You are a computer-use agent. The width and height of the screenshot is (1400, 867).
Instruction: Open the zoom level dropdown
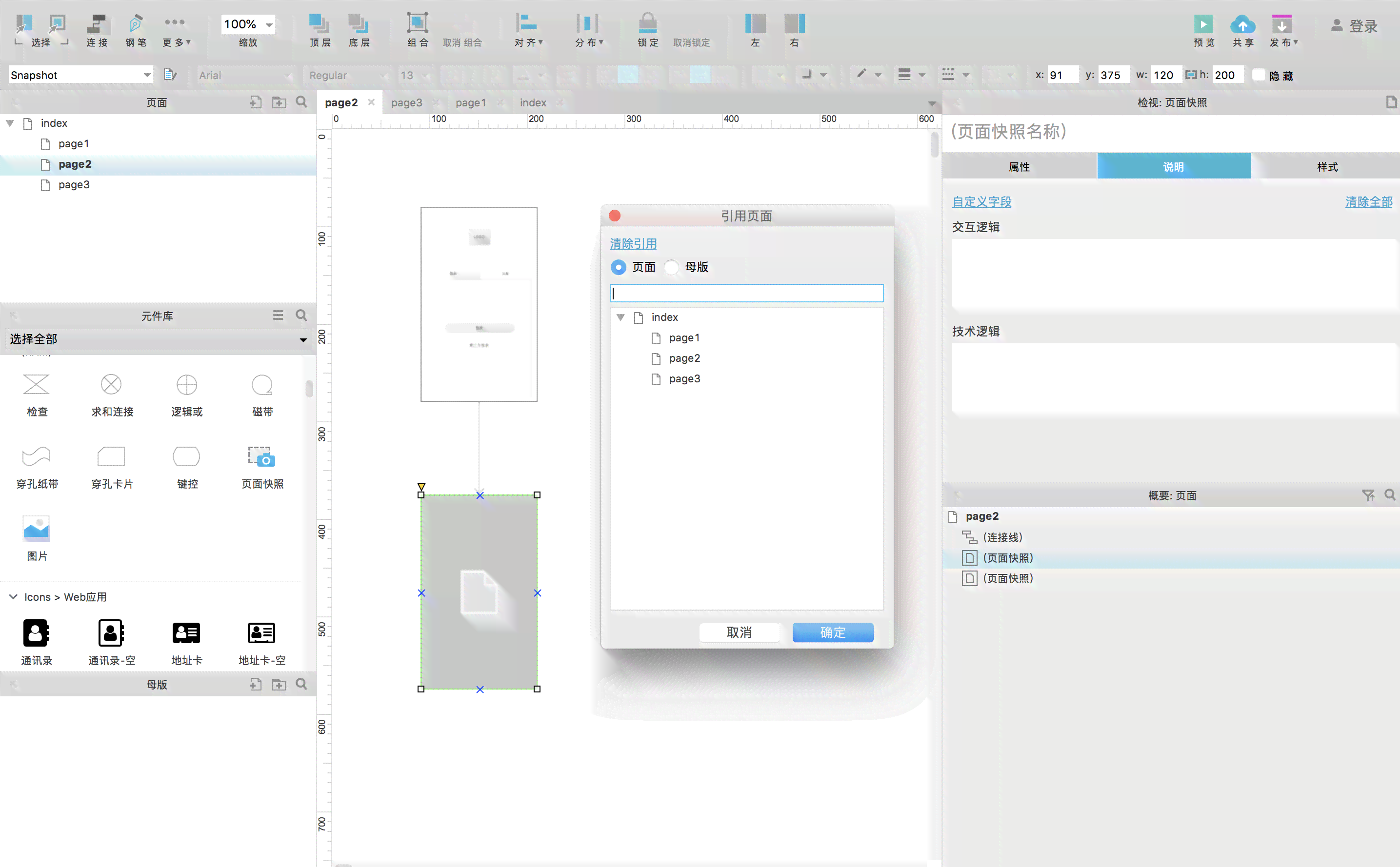tap(269, 25)
